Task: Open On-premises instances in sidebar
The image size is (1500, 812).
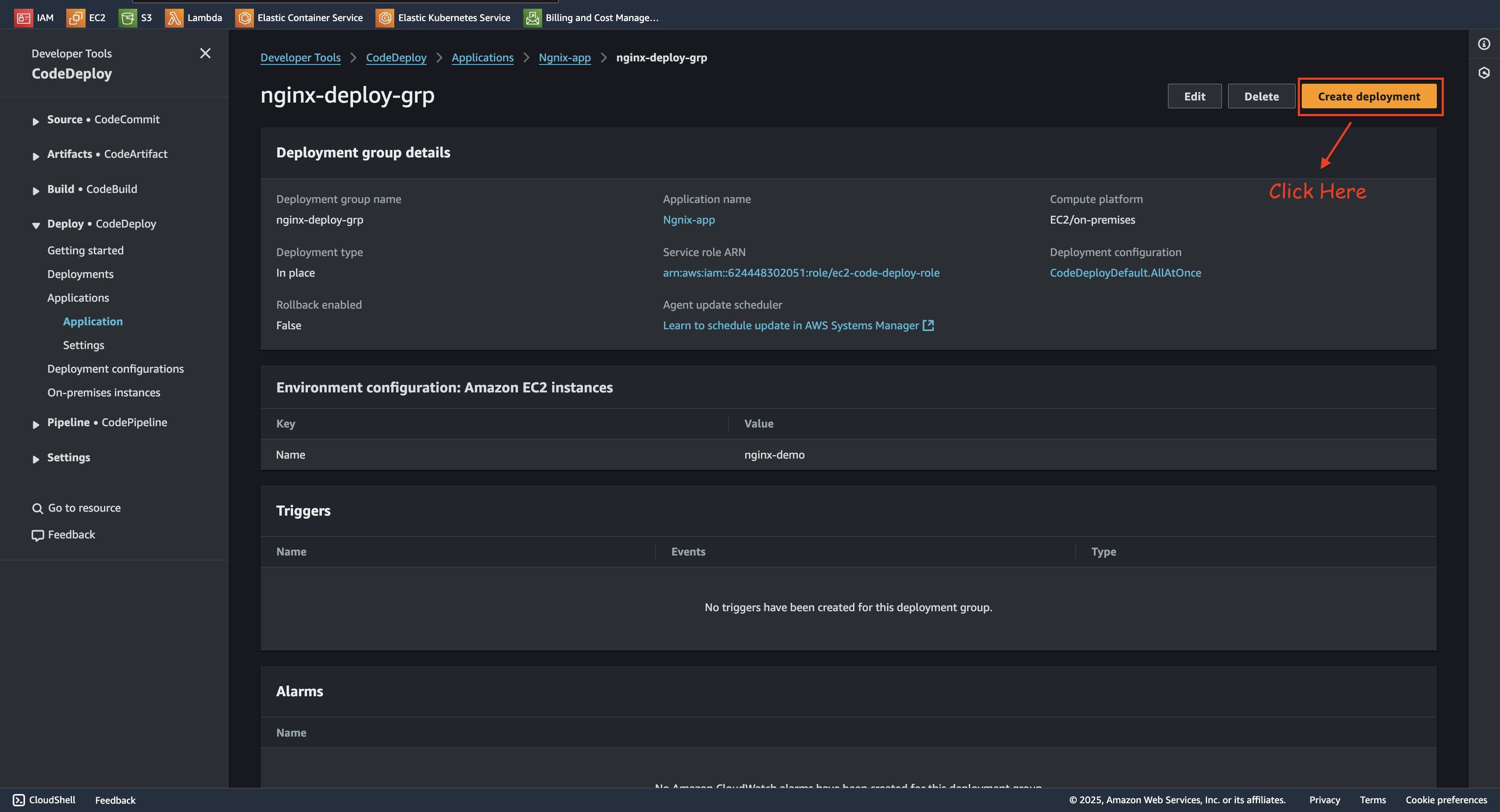Action: tap(104, 393)
